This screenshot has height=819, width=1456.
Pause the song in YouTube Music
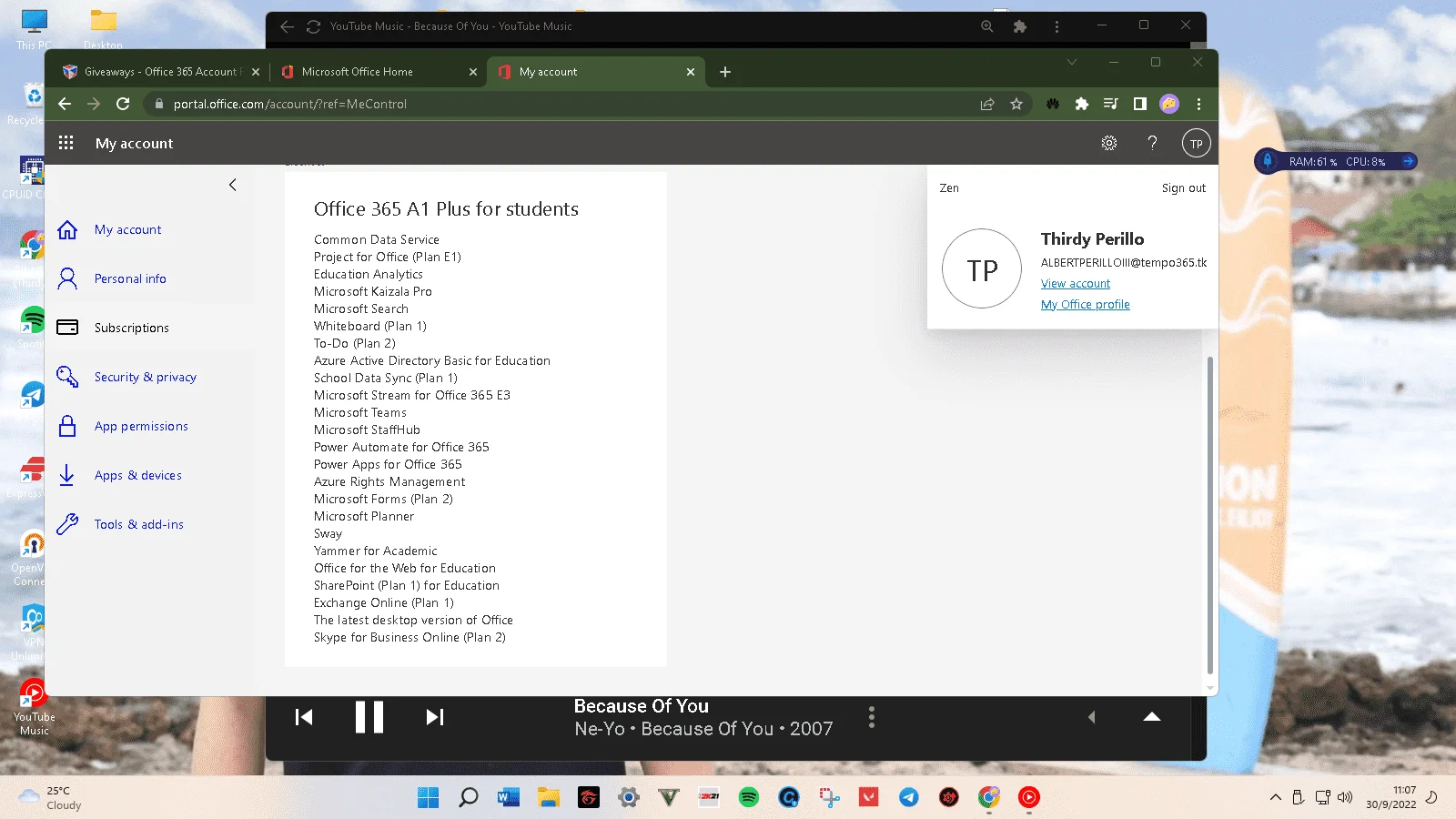click(369, 717)
